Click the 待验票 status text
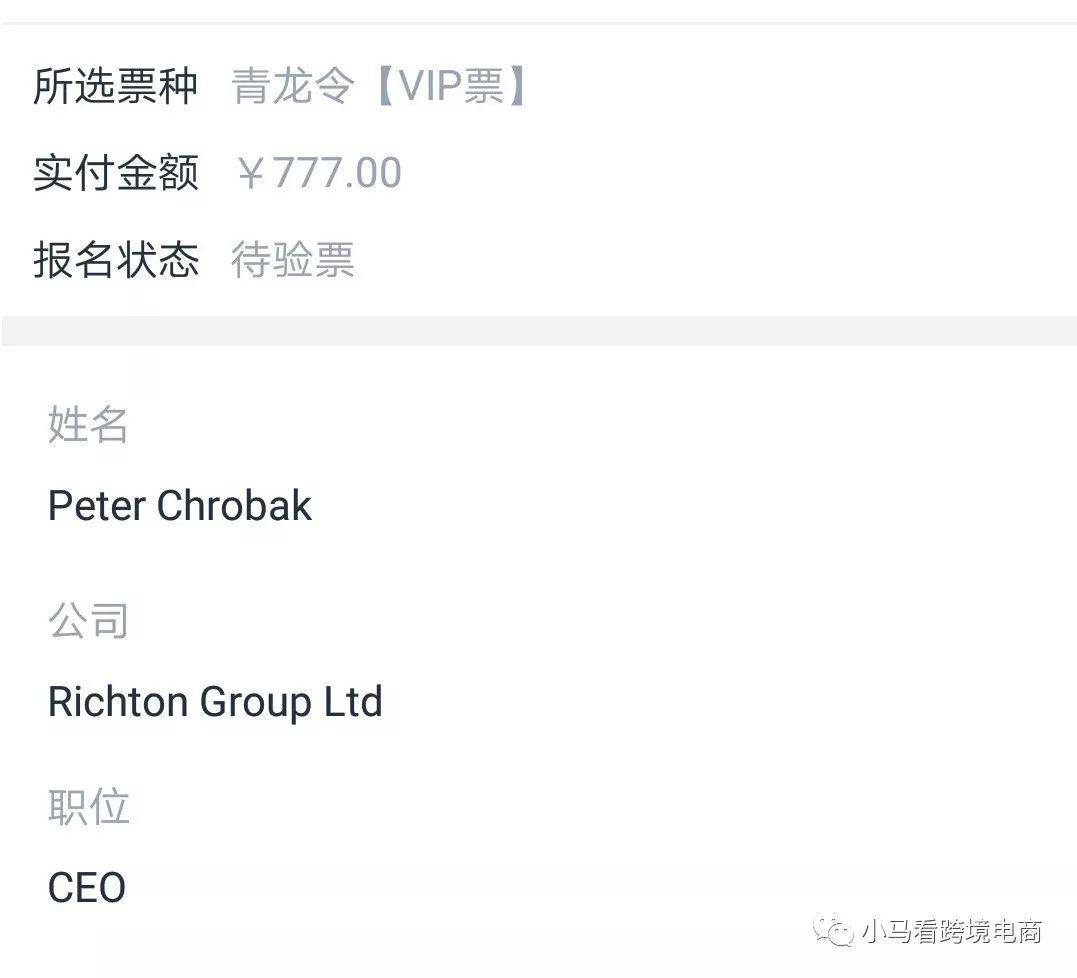 click(x=293, y=260)
